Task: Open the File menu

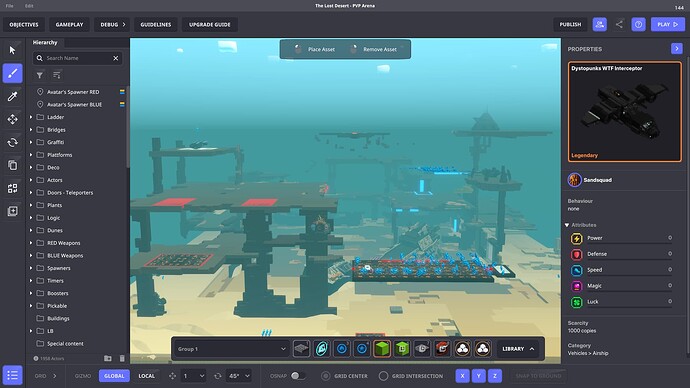Action: point(10,6)
